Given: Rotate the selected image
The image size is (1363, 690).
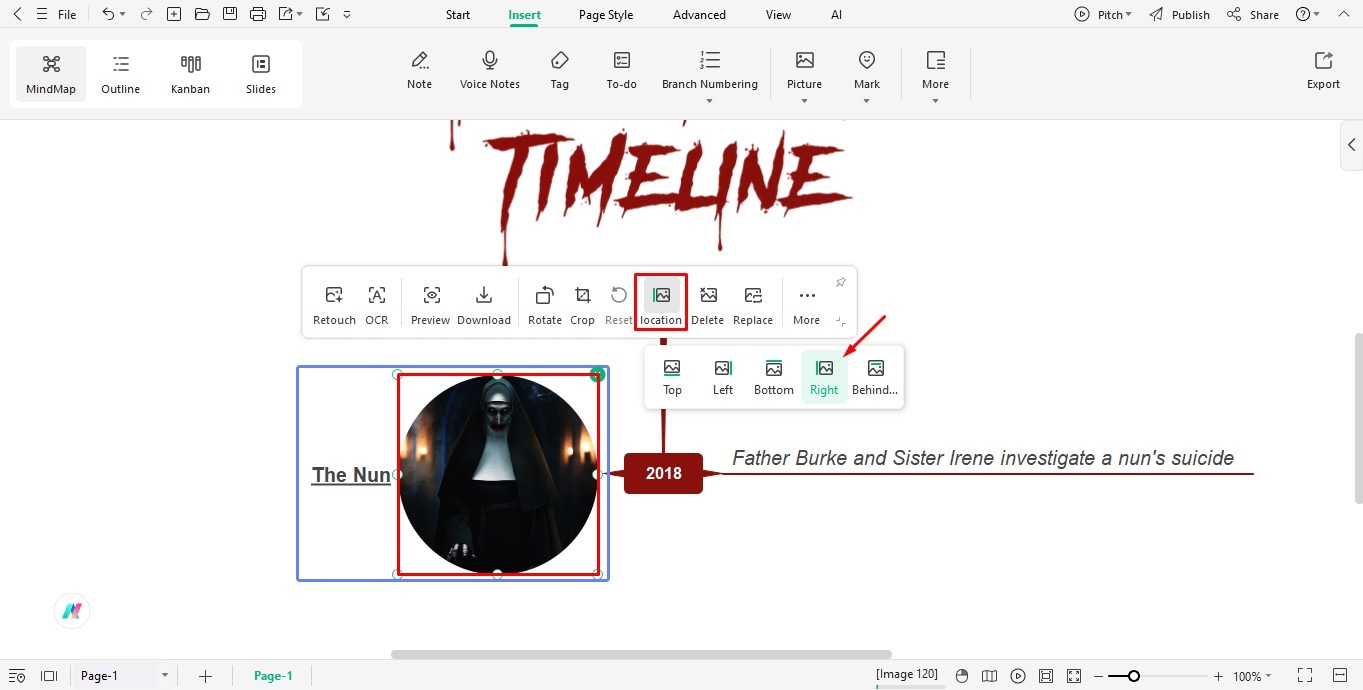Looking at the screenshot, I should coord(545,305).
